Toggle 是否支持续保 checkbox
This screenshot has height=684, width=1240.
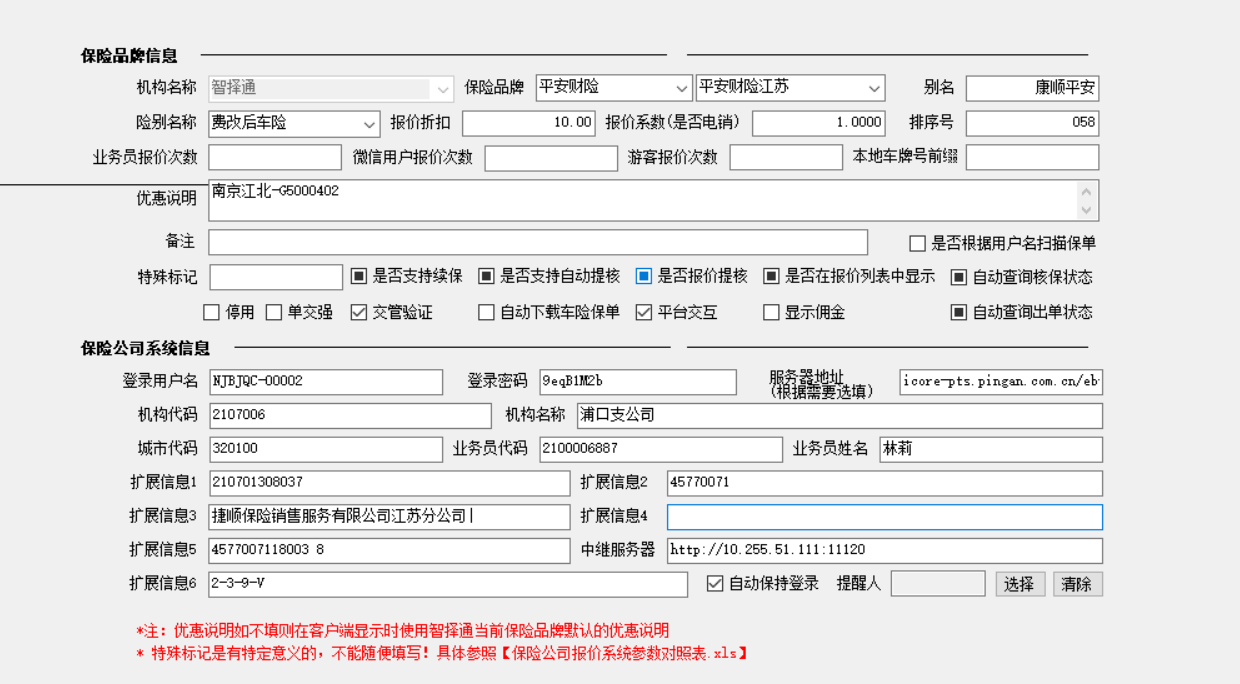(x=359, y=276)
